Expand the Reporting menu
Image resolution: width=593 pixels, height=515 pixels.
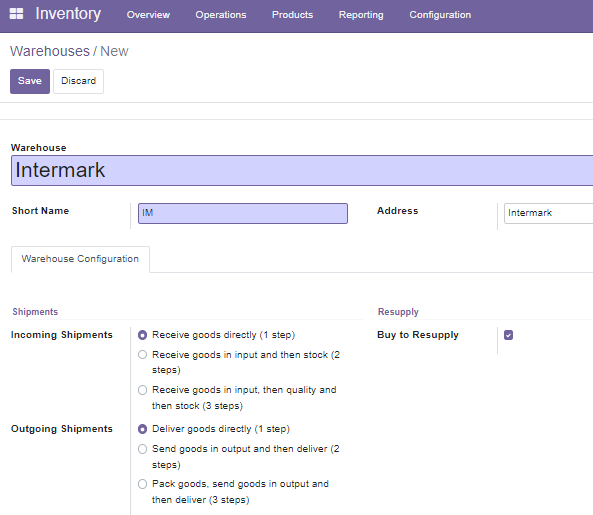click(x=361, y=15)
